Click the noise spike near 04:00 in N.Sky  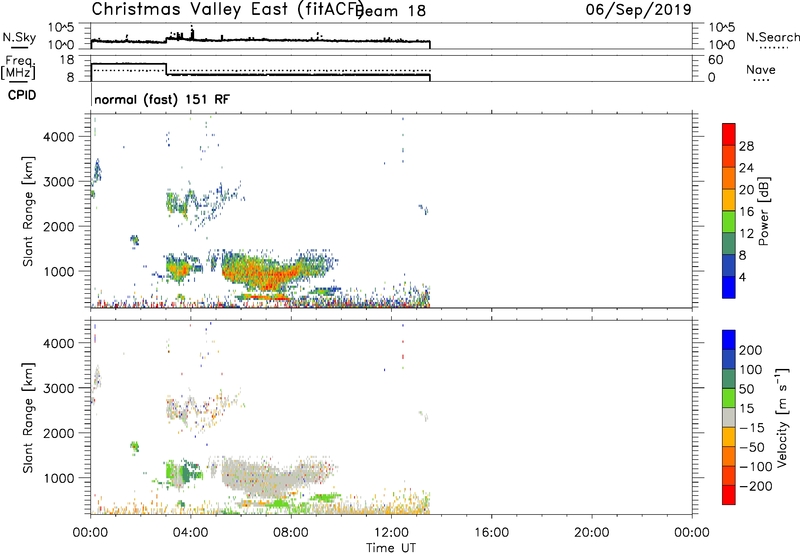(192, 33)
